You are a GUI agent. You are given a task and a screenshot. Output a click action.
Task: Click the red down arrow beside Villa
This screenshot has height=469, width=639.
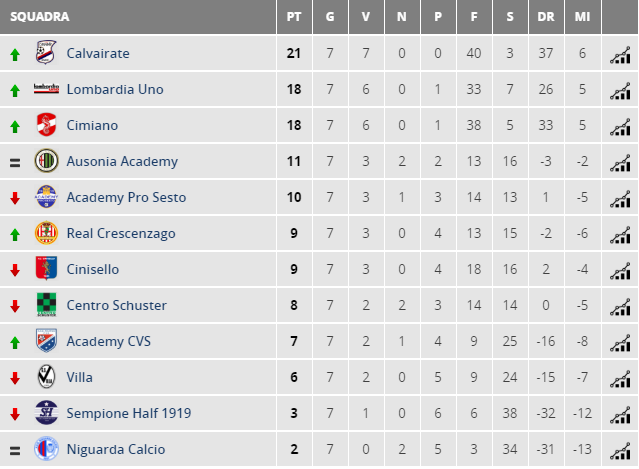click(15, 378)
